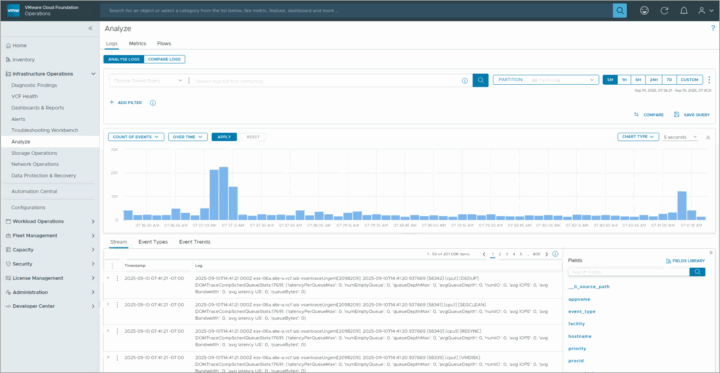Click the Apply button
Screen dimensions: 720x373
tap(224, 137)
